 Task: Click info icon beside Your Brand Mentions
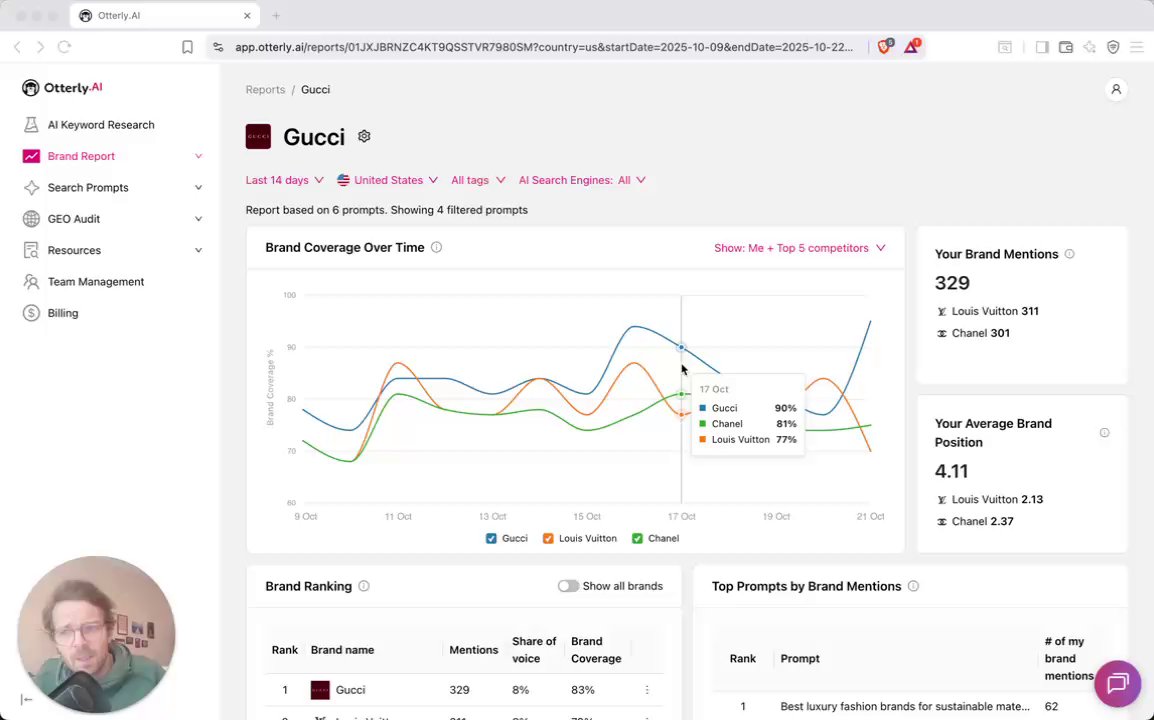pos(1069,254)
